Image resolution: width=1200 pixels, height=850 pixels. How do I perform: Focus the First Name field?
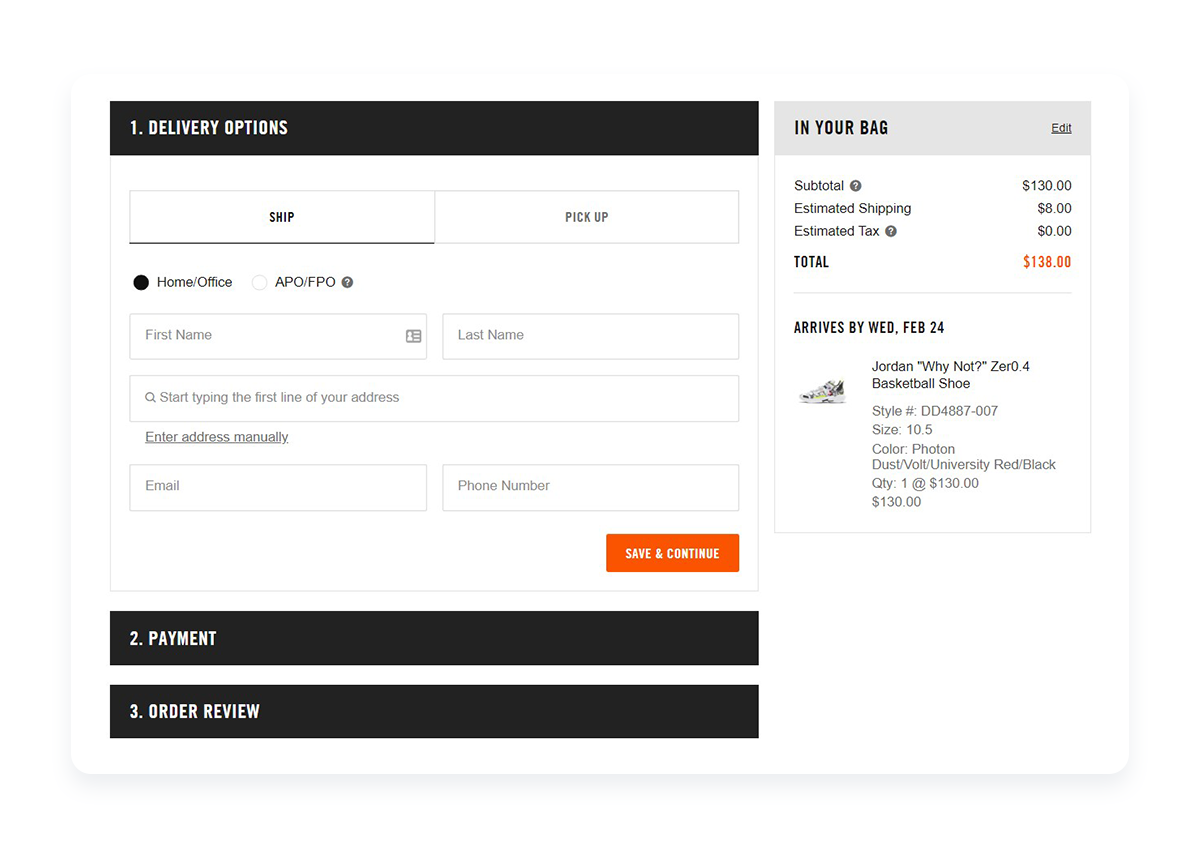point(278,336)
